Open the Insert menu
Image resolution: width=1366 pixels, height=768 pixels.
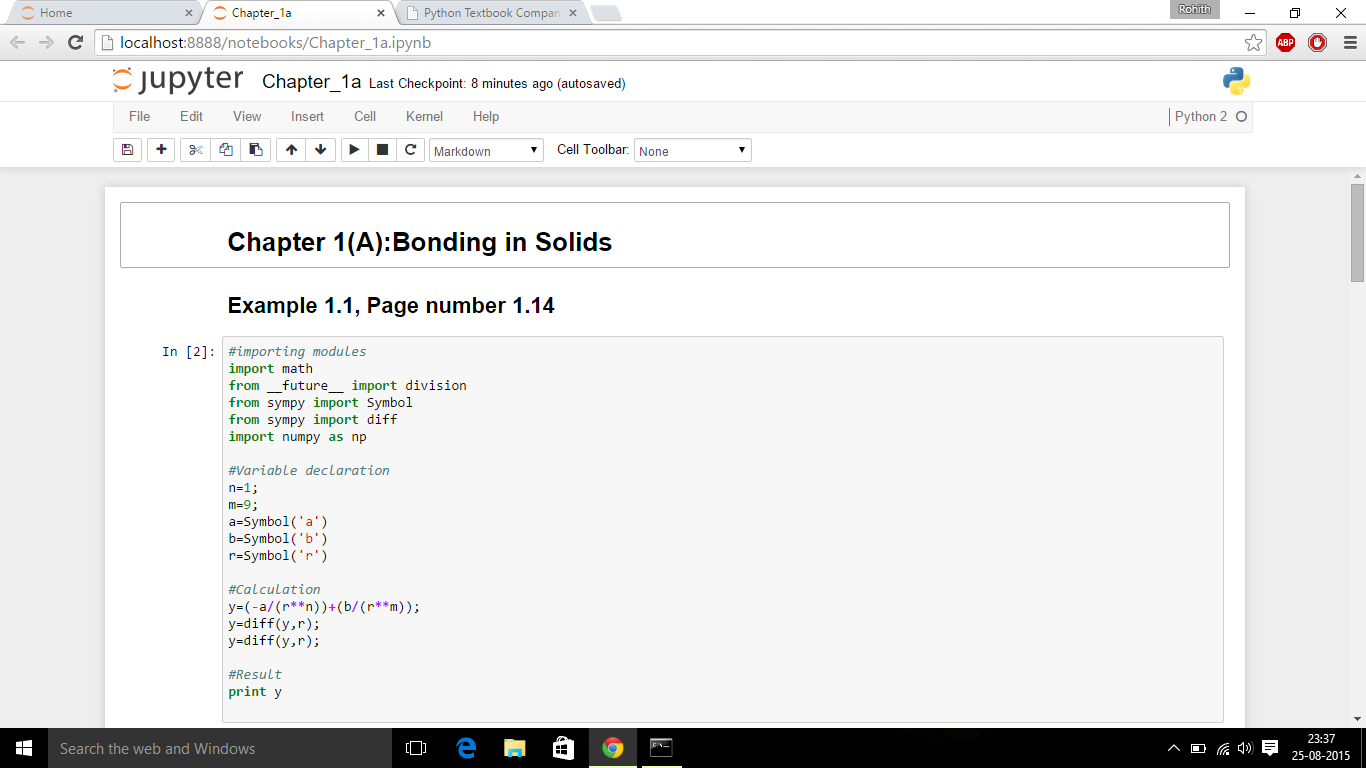tap(307, 117)
